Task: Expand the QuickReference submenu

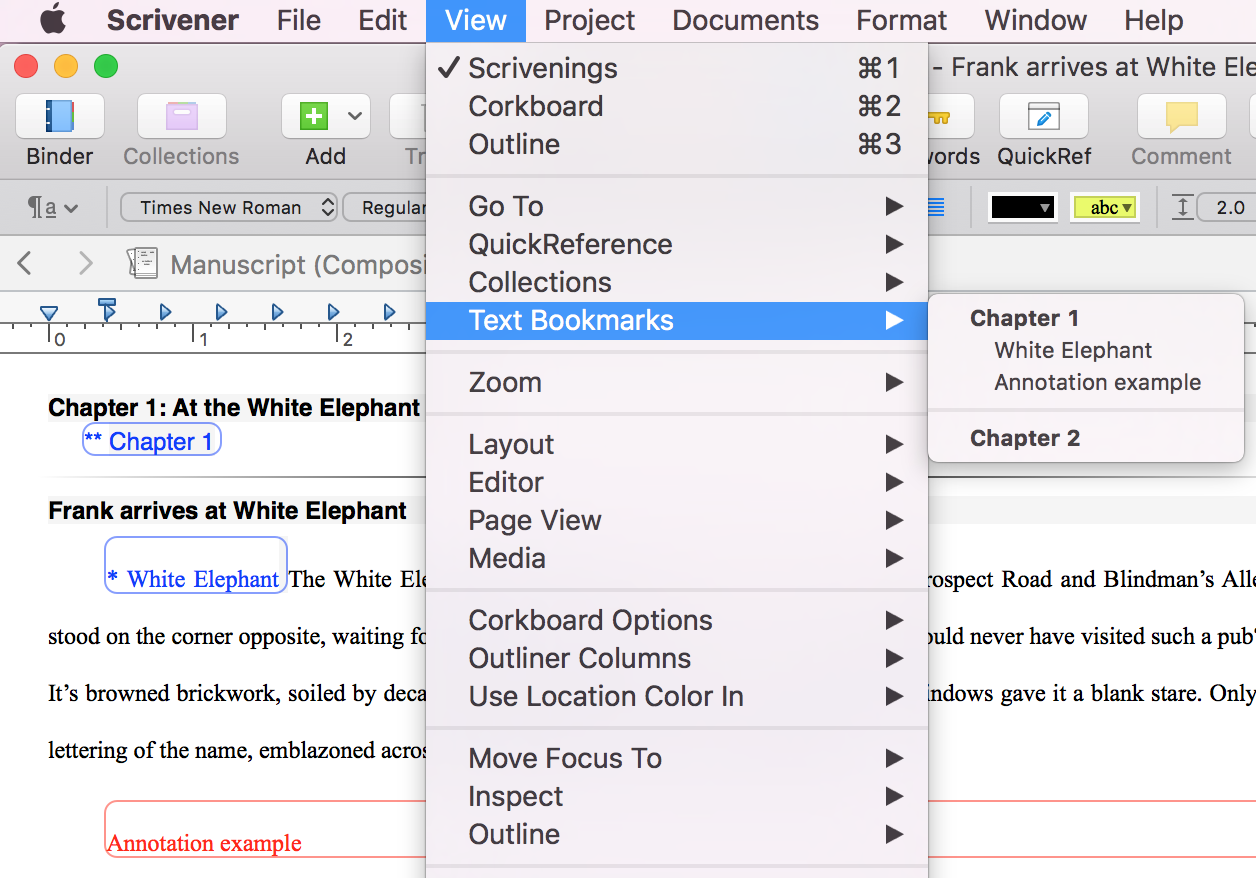Action: click(677, 244)
